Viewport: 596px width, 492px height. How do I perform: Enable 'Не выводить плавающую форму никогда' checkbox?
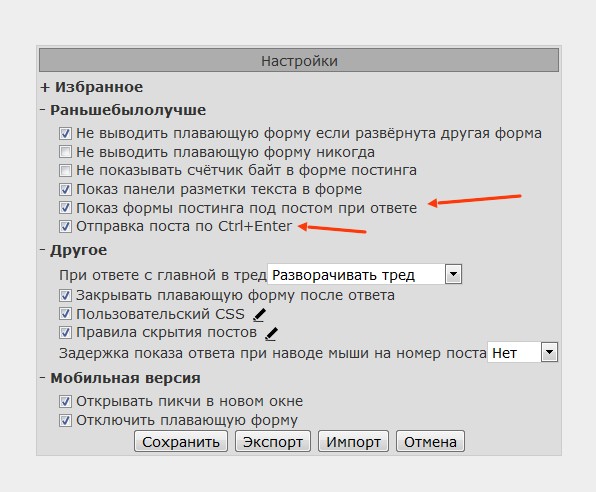(65, 152)
